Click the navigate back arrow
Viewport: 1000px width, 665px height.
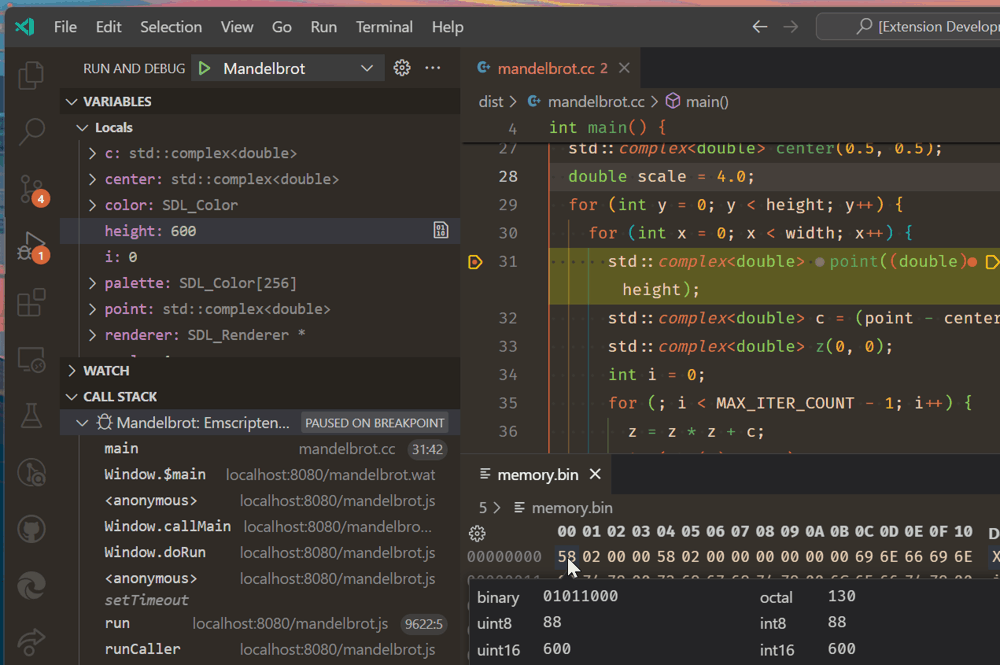click(761, 27)
